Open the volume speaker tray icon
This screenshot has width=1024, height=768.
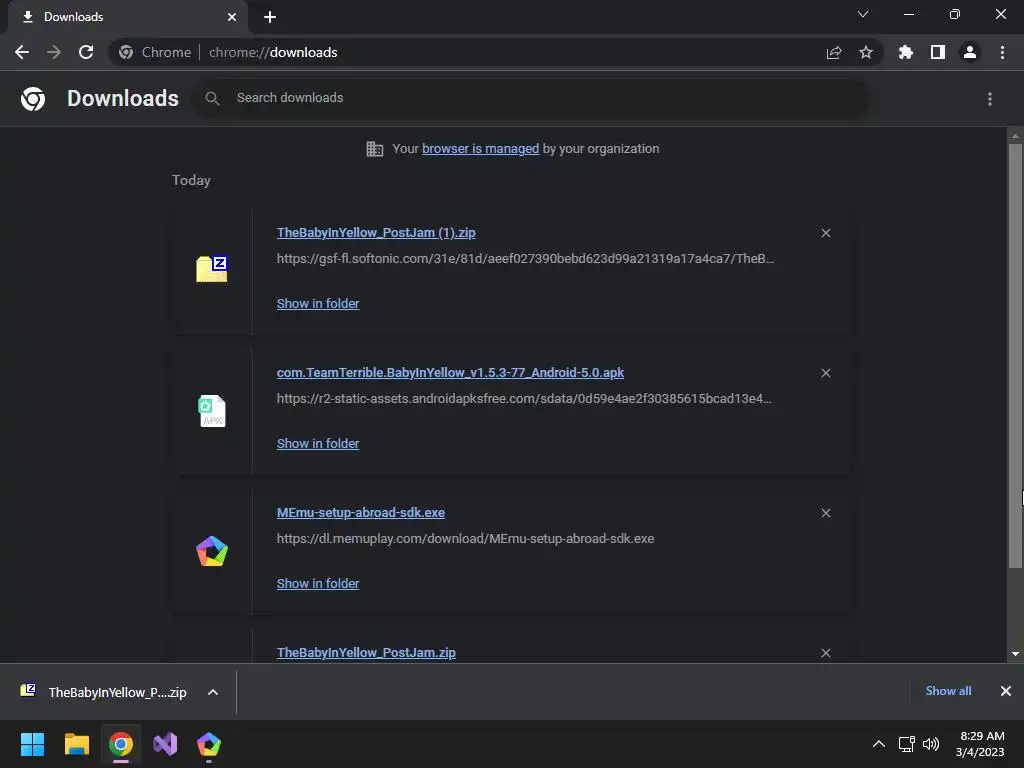pos(931,744)
